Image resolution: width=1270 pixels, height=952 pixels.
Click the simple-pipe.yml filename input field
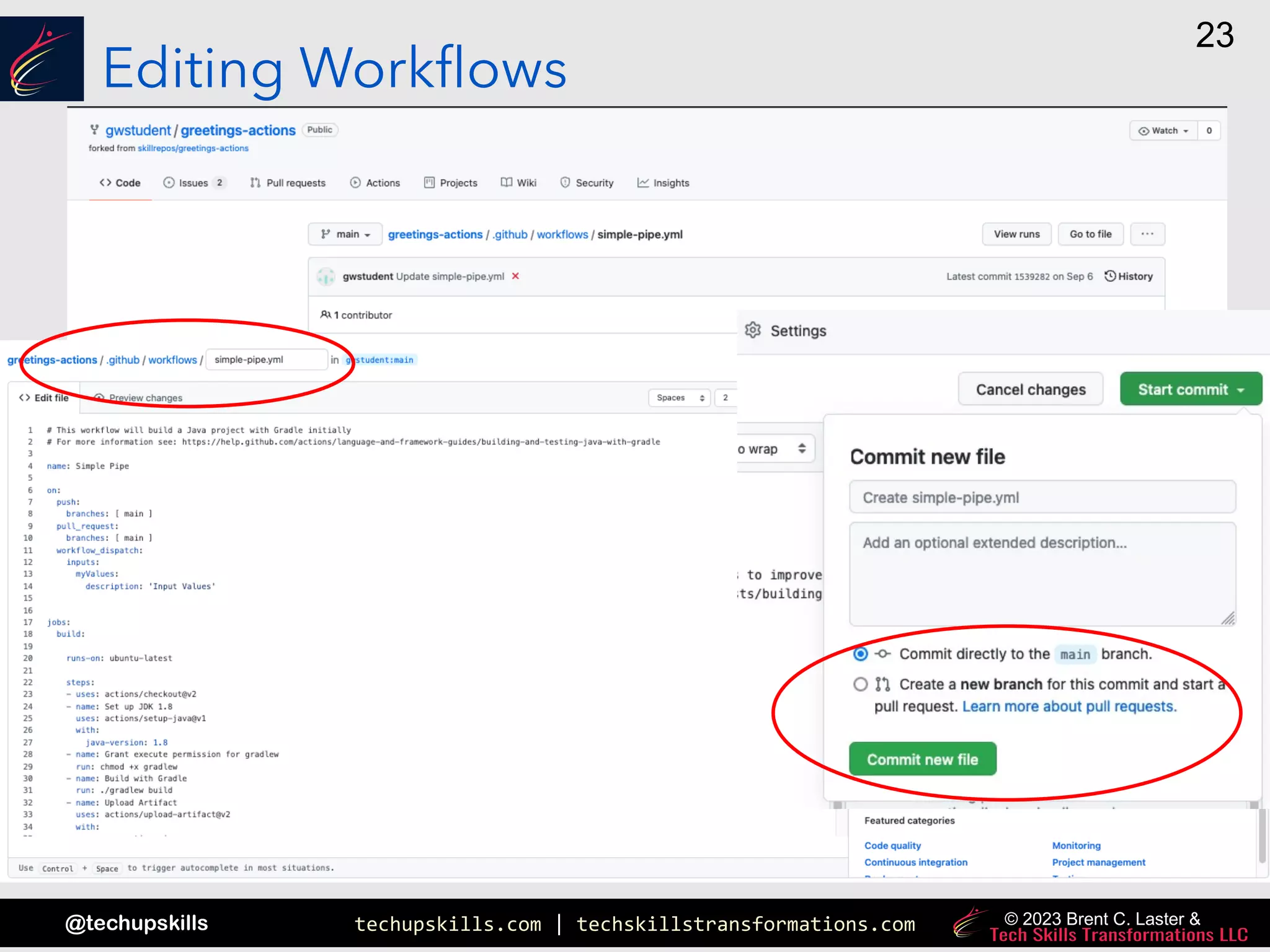tap(266, 359)
